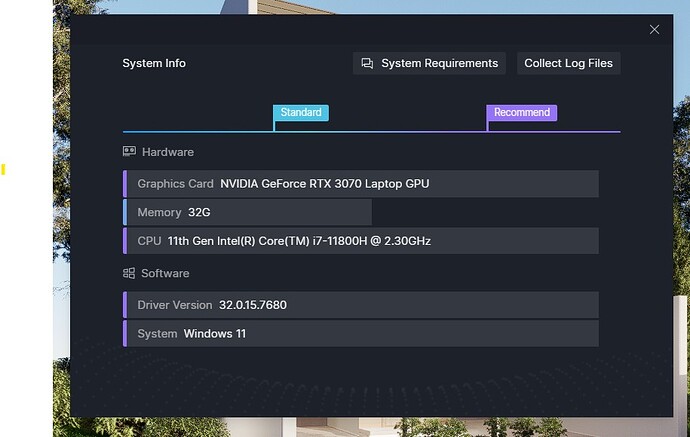Select the Recommend performance marker
The height and width of the screenshot is (437, 690).
pyautogui.click(x=521, y=113)
